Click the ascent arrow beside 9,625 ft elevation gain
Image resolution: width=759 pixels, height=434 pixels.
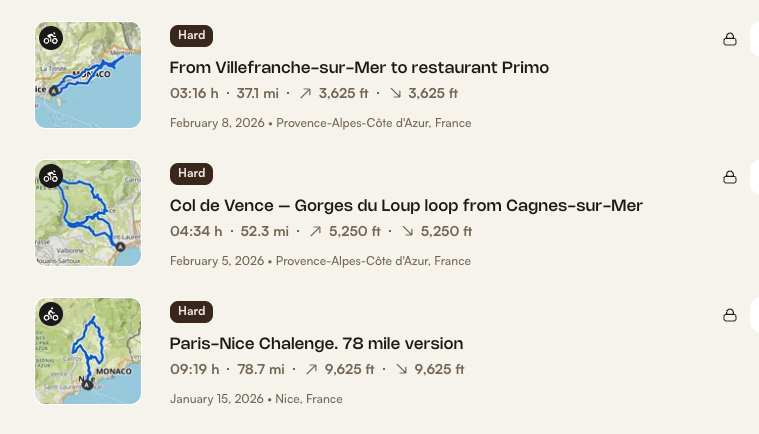pyautogui.click(x=311, y=369)
